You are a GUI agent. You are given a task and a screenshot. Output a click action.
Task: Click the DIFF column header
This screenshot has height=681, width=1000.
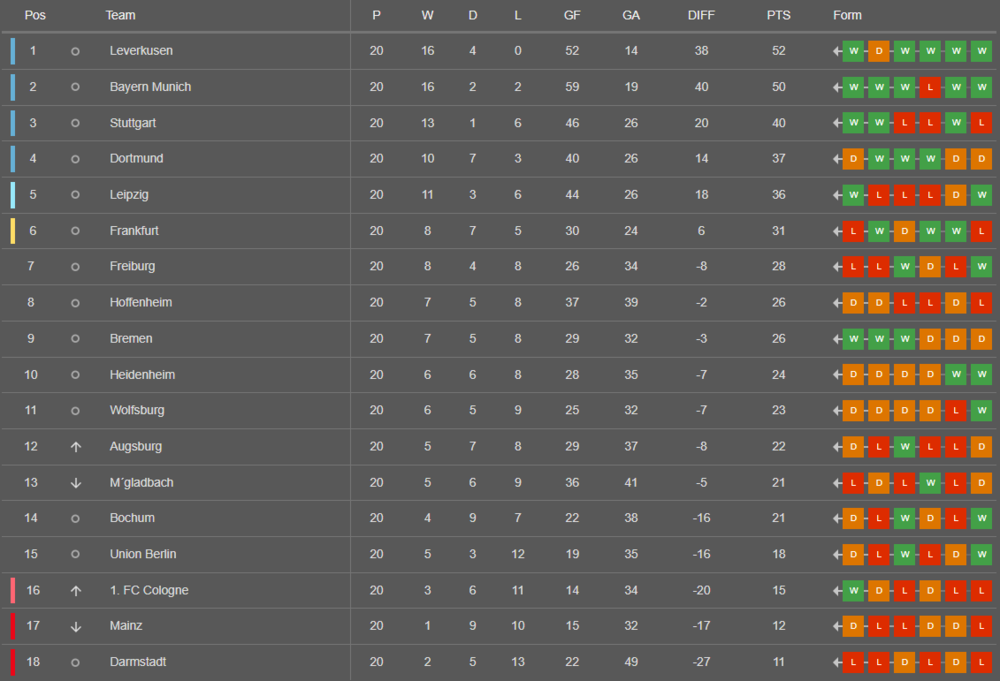(x=701, y=15)
